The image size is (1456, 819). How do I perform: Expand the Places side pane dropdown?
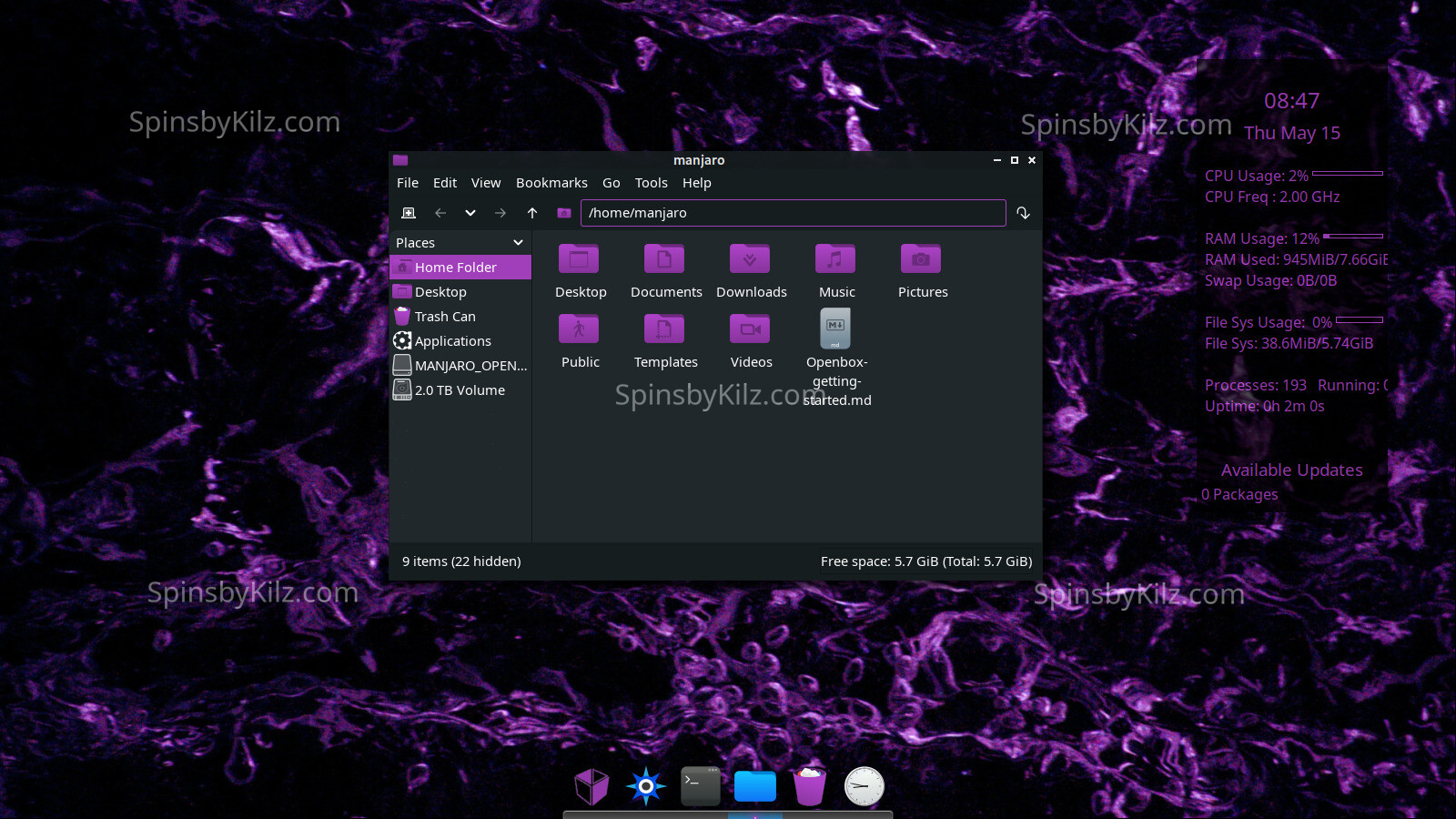click(x=519, y=243)
